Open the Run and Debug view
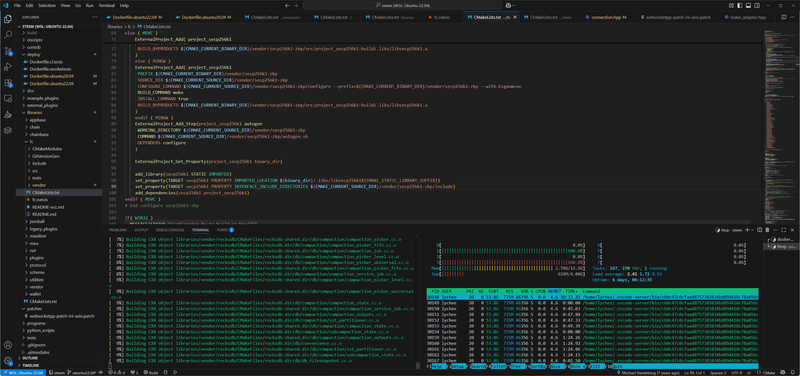This screenshot has width=800, height=376. point(8,66)
